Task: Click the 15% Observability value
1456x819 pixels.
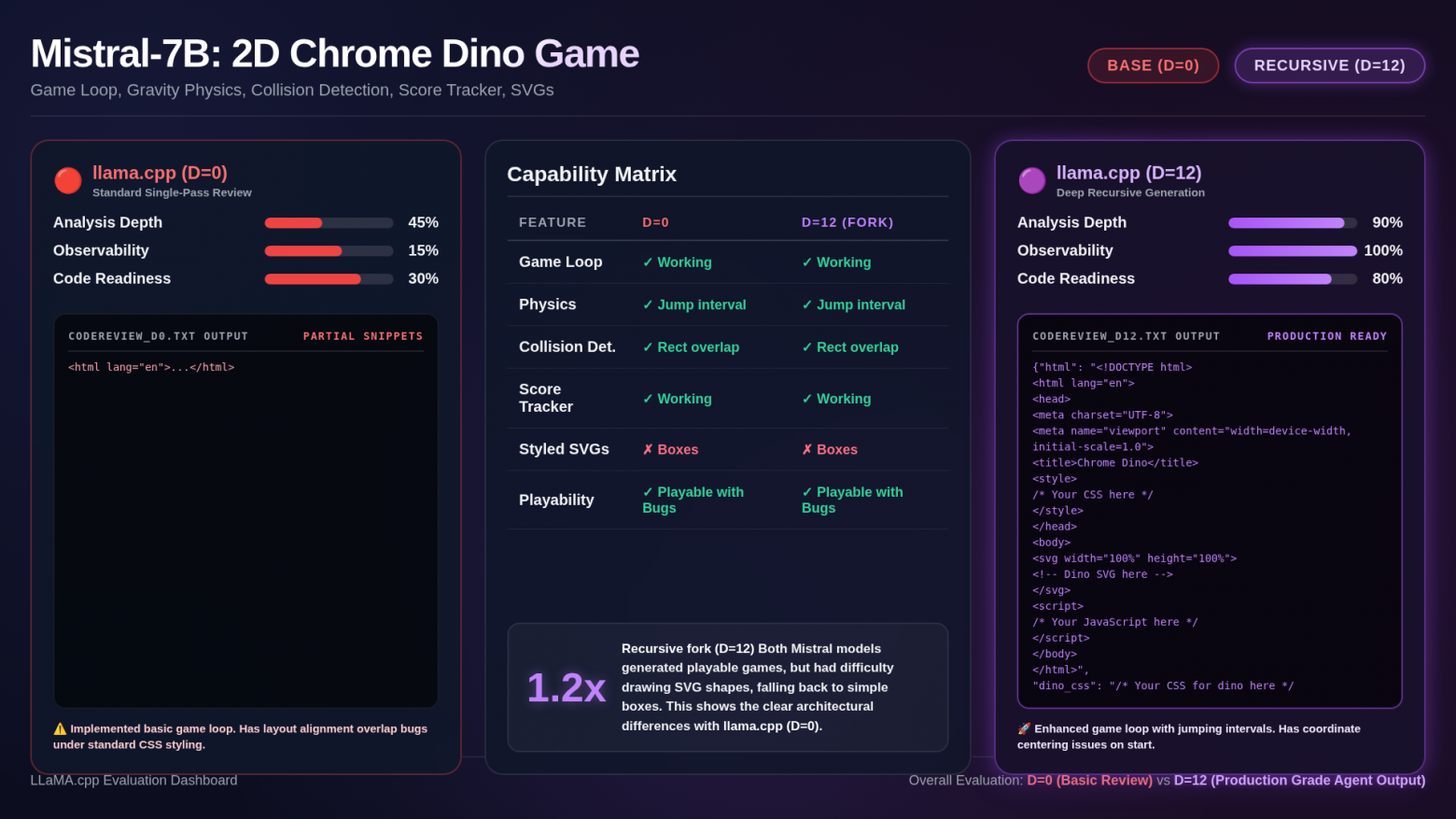Action: click(x=424, y=251)
